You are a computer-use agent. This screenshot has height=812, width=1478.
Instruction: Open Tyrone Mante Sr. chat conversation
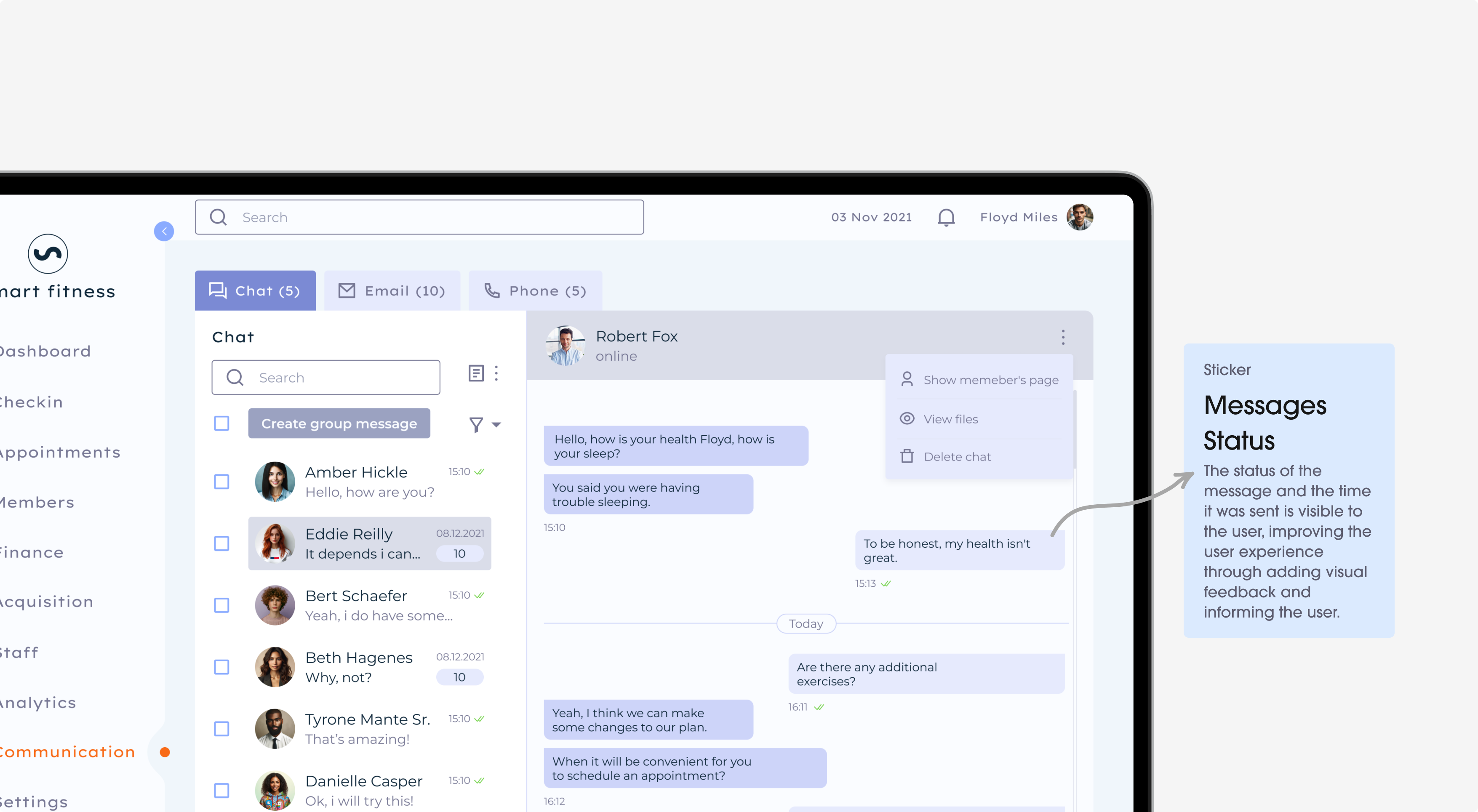click(x=370, y=729)
